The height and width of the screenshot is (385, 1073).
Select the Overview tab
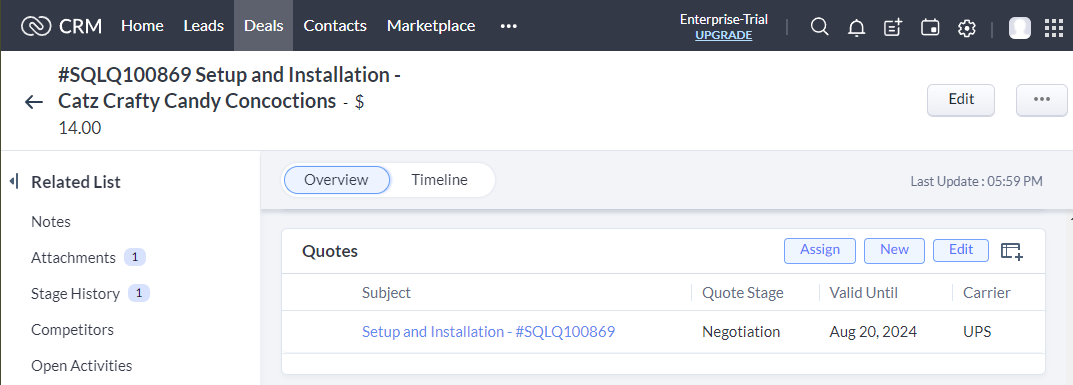337,180
